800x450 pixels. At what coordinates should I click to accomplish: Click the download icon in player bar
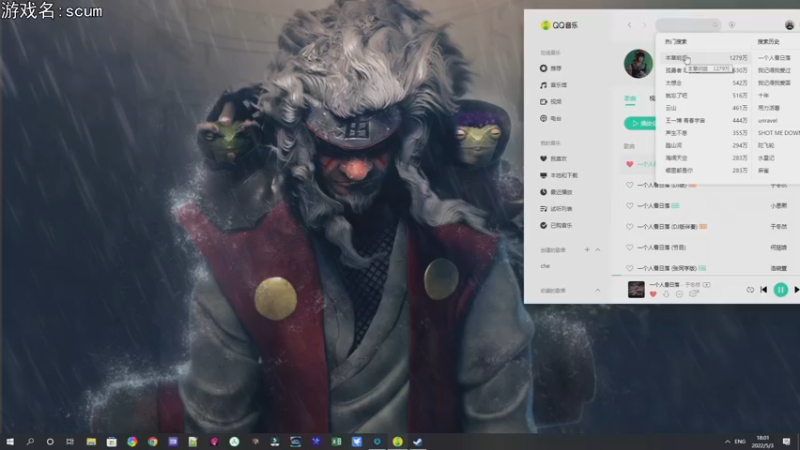(666, 294)
